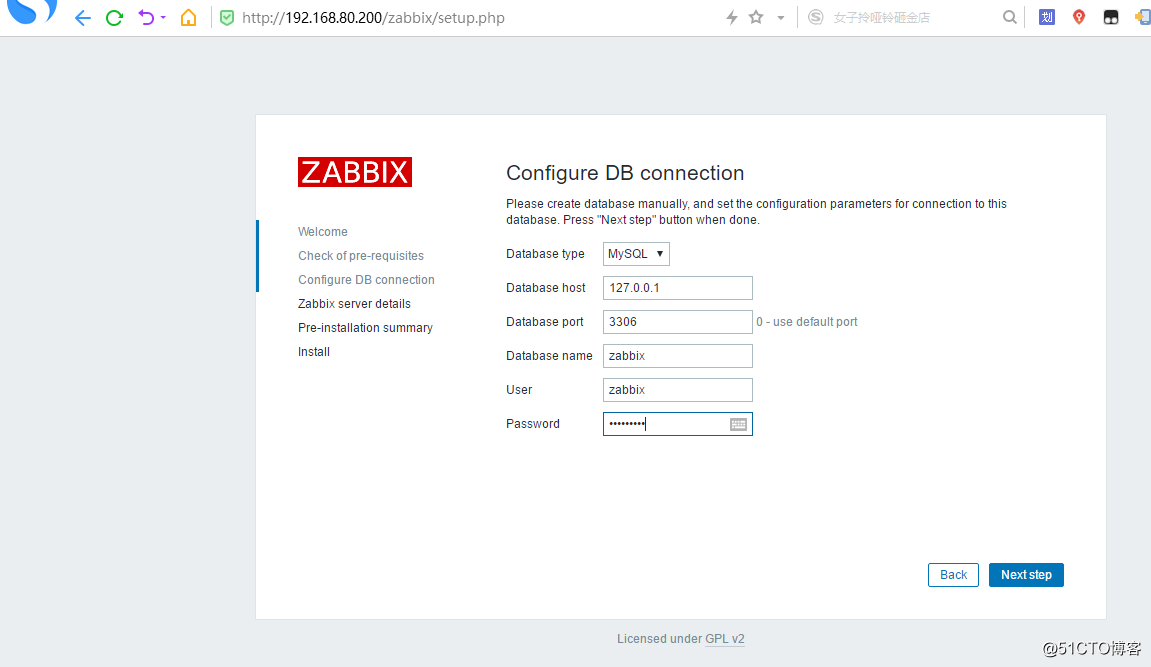The width and height of the screenshot is (1151, 667).
Task: Click the red location pin extension icon
Action: (x=1078, y=17)
